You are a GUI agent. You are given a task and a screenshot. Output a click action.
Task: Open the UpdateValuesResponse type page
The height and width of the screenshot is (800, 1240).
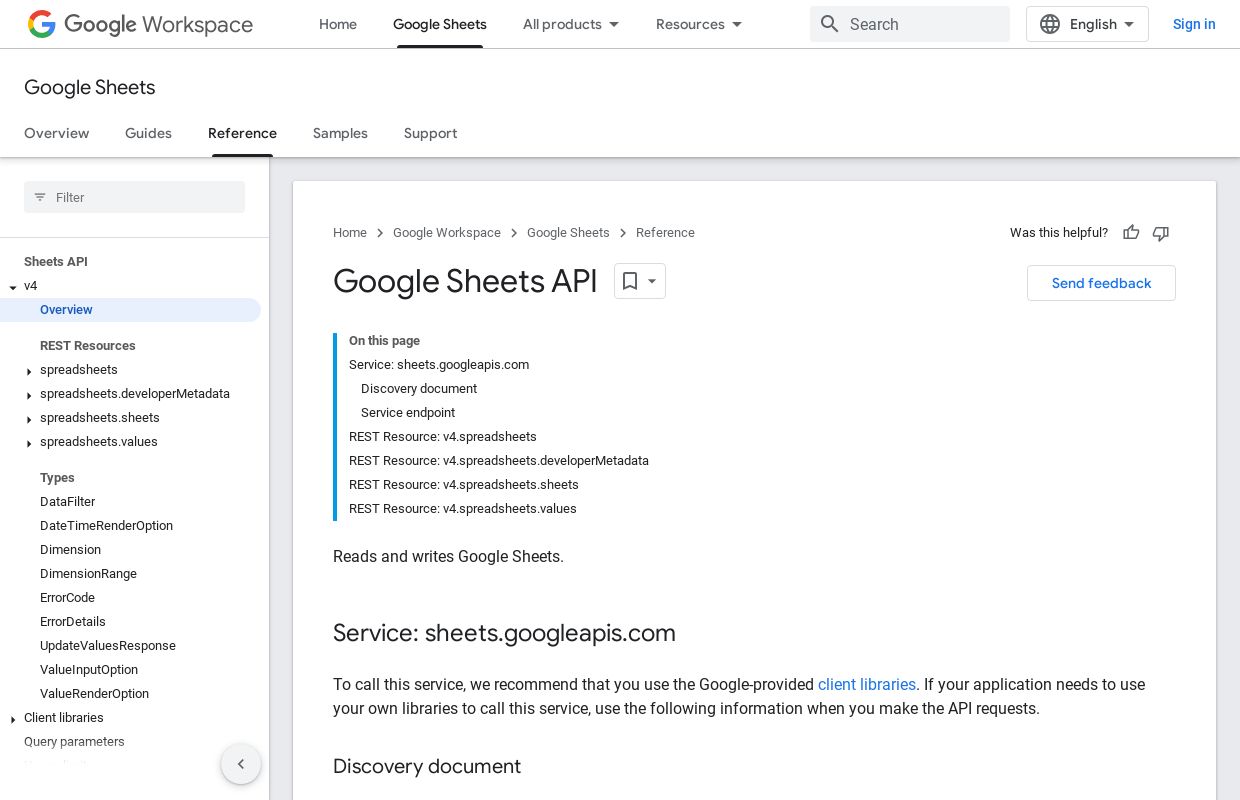point(108,646)
